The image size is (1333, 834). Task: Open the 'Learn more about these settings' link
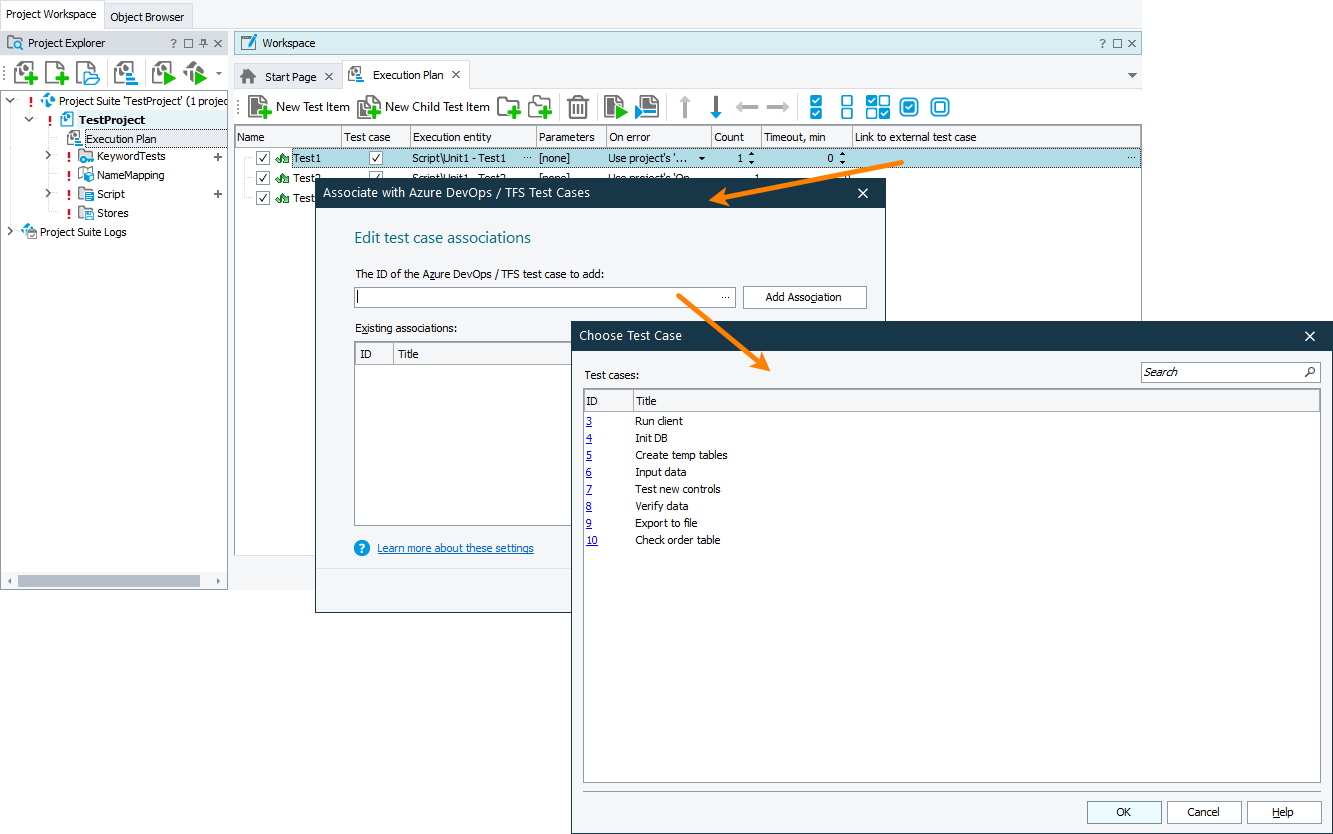tap(455, 548)
